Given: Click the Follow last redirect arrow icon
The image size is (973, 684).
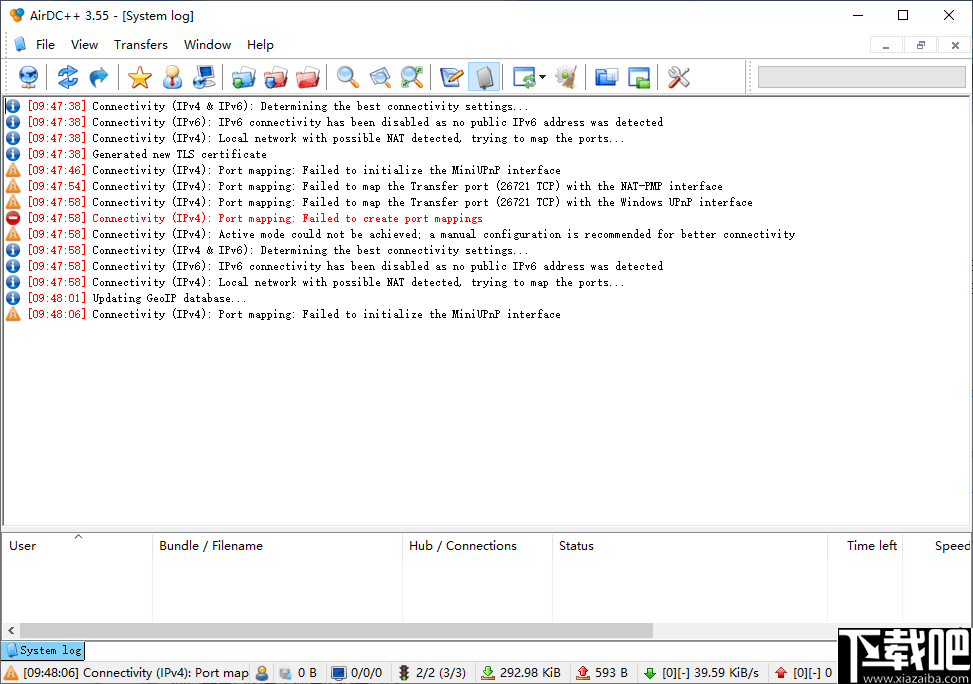Looking at the screenshot, I should (99, 78).
